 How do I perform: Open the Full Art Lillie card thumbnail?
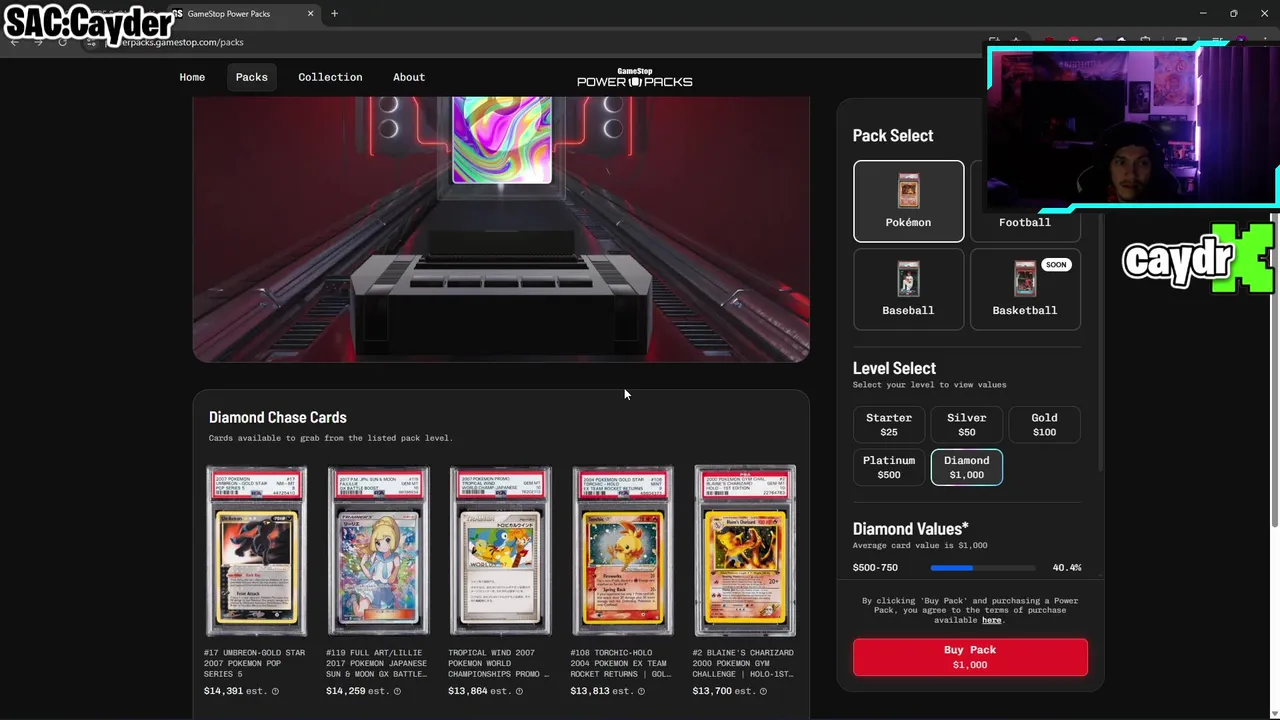[x=378, y=550]
